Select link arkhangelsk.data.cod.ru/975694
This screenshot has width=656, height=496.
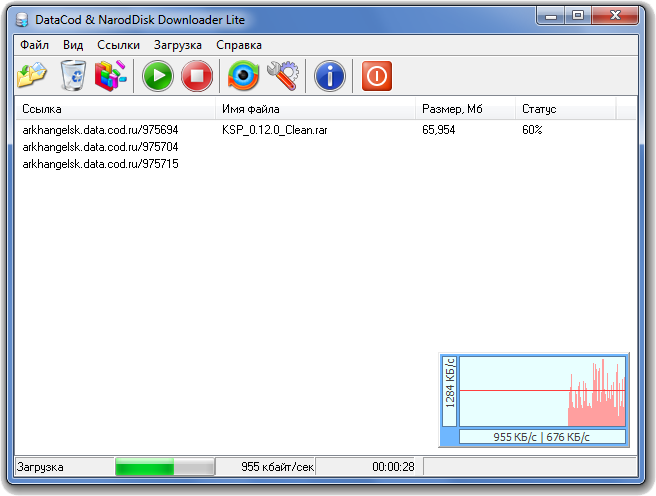click(x=100, y=130)
